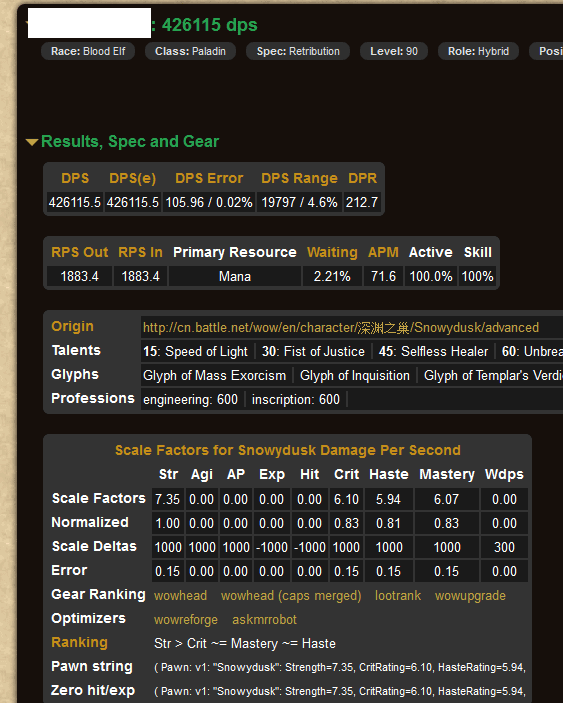The image size is (563, 703).
Task: Open the lootrank gear ranking link
Action: point(398,595)
